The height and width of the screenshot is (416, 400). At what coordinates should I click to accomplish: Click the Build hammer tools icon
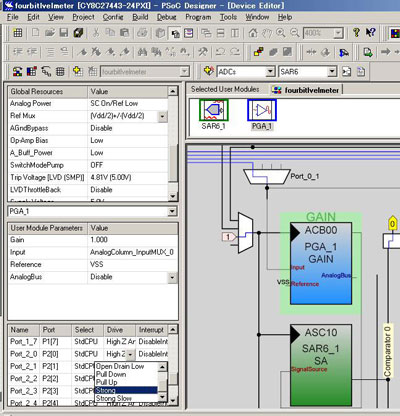click(203, 52)
